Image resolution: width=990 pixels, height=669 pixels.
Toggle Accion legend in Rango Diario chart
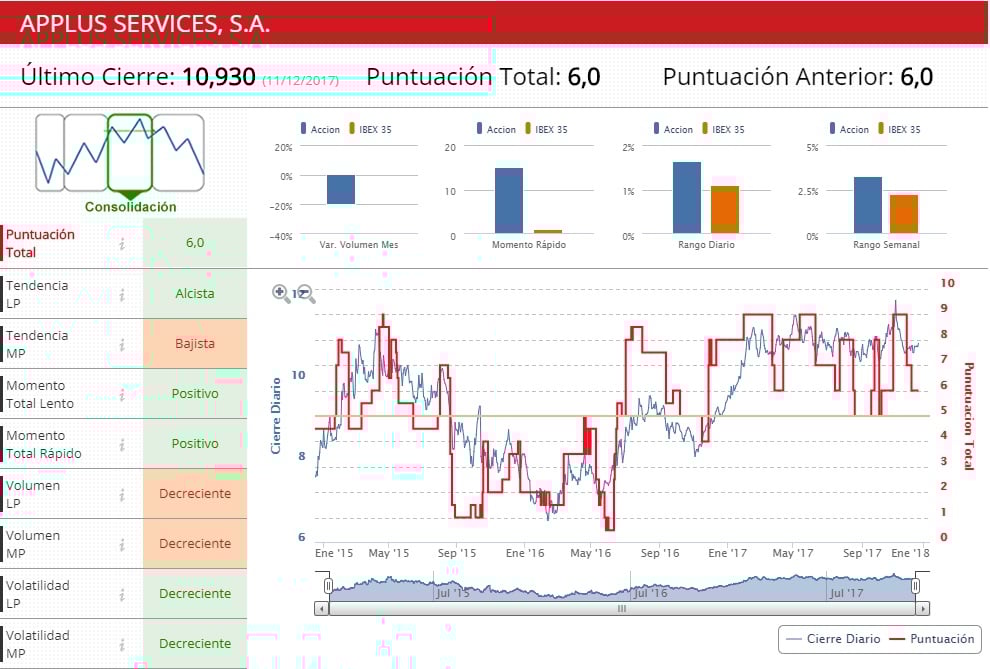click(x=674, y=129)
